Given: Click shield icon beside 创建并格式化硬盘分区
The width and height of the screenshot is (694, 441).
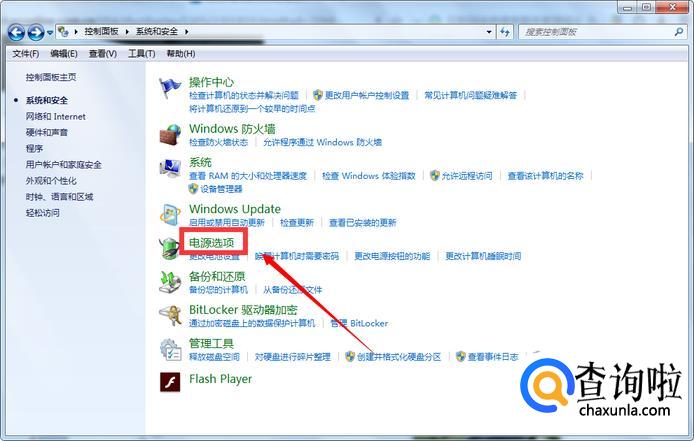Looking at the screenshot, I should click(x=350, y=356).
